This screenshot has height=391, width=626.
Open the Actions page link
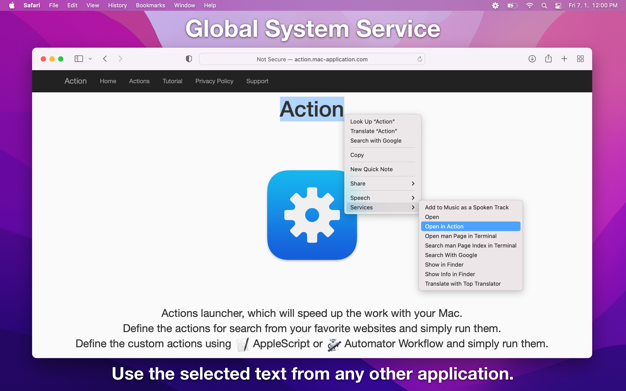(139, 81)
